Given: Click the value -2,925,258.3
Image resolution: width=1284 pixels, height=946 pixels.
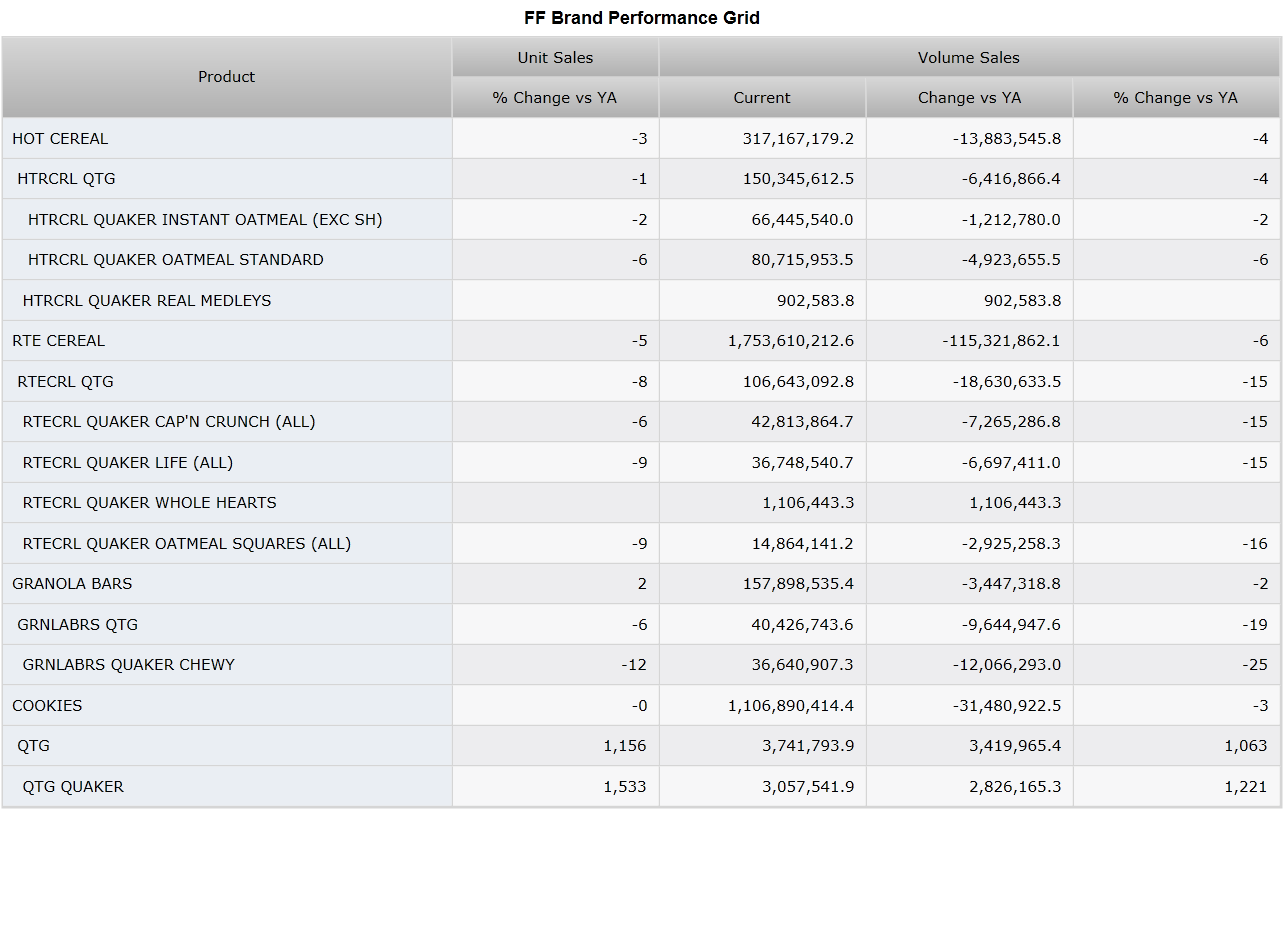Looking at the screenshot, I should click(1011, 544).
